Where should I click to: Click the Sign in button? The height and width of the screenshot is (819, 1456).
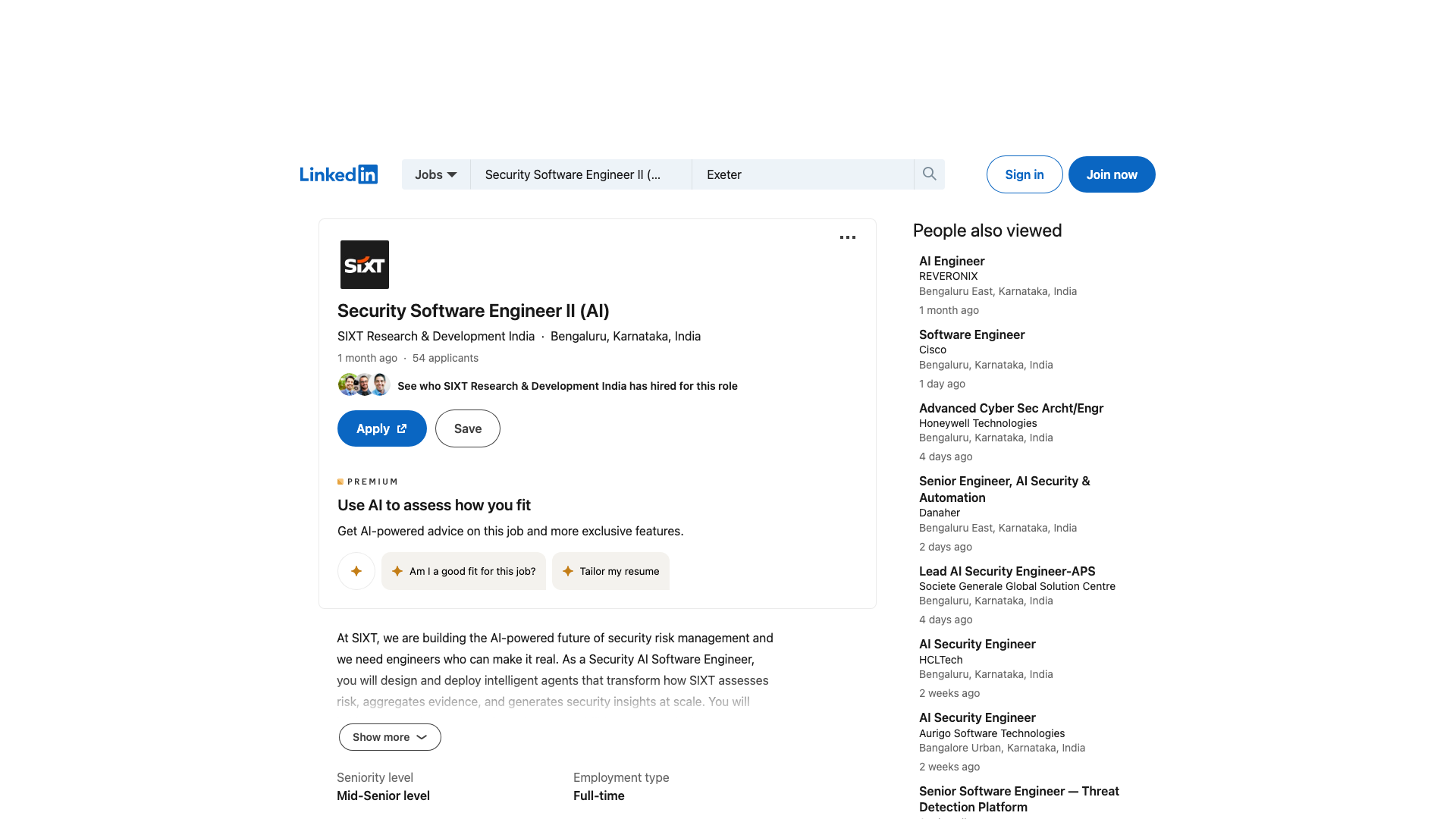click(1025, 174)
